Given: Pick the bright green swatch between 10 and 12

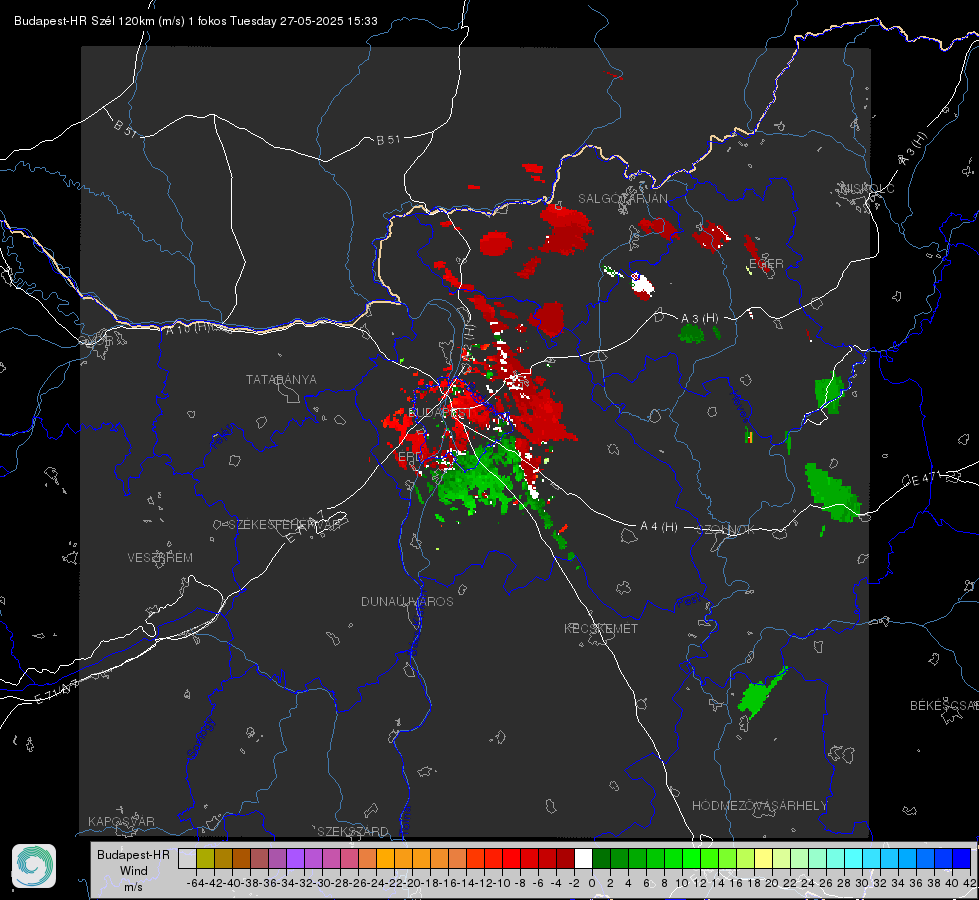Looking at the screenshot, I should point(691,858).
